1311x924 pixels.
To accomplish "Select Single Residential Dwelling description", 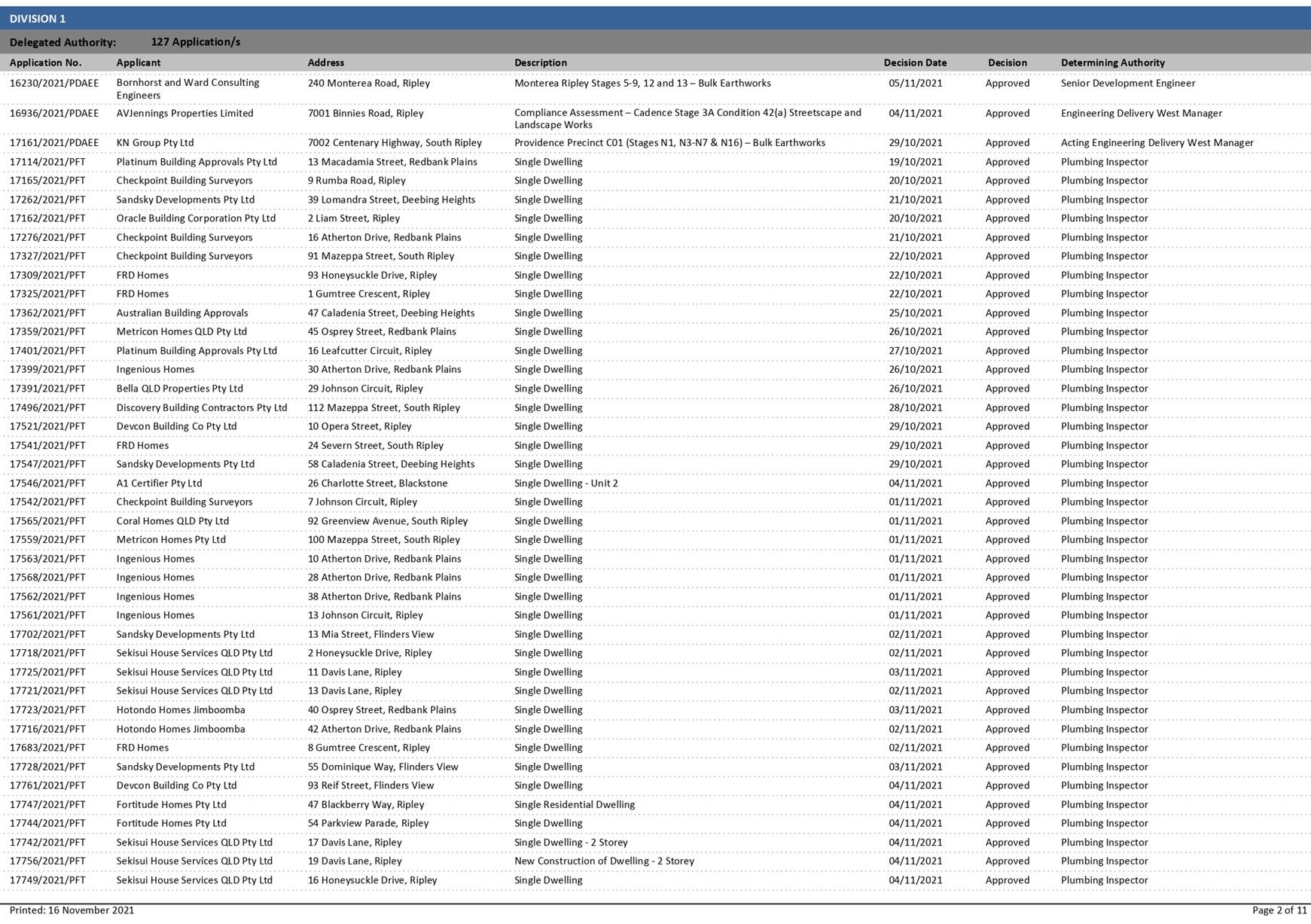I will [x=575, y=805].
